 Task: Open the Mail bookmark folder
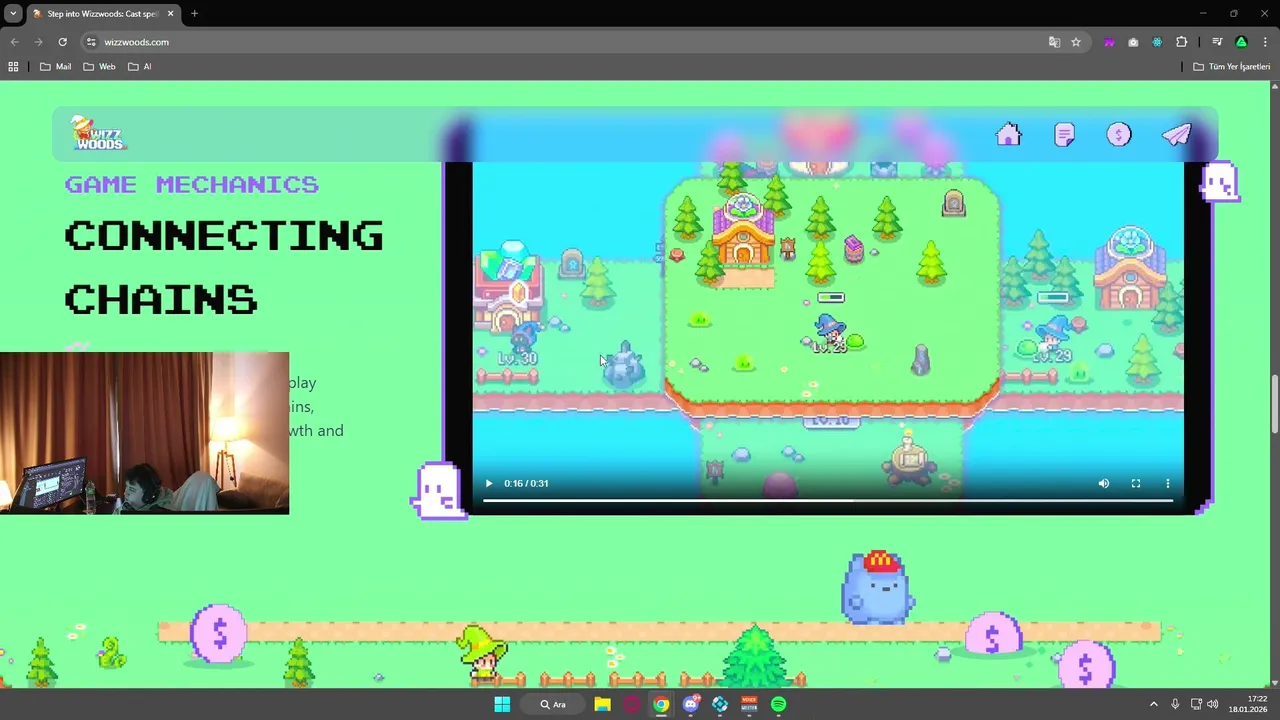pyautogui.click(x=55, y=66)
